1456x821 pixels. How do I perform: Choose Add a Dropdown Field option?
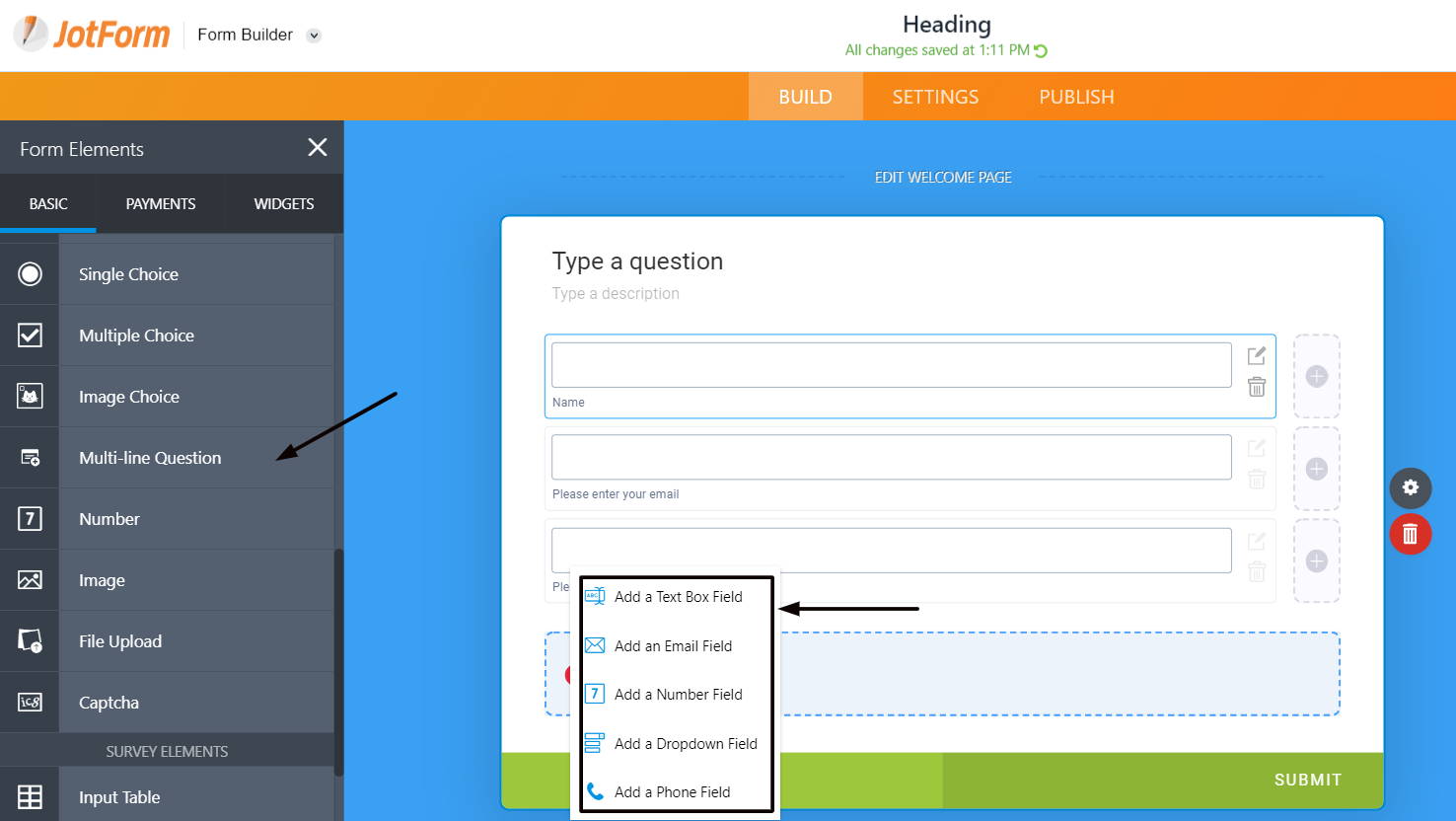(685, 744)
